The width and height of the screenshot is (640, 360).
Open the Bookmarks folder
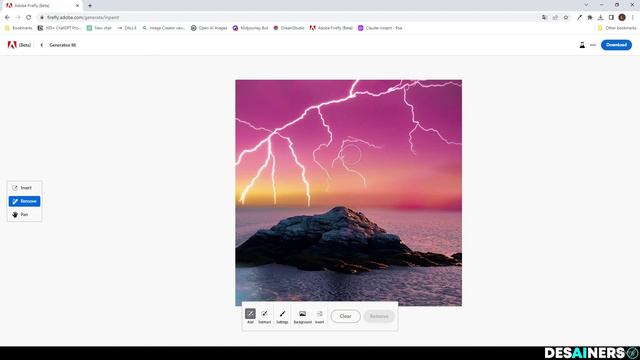[x=18, y=28]
